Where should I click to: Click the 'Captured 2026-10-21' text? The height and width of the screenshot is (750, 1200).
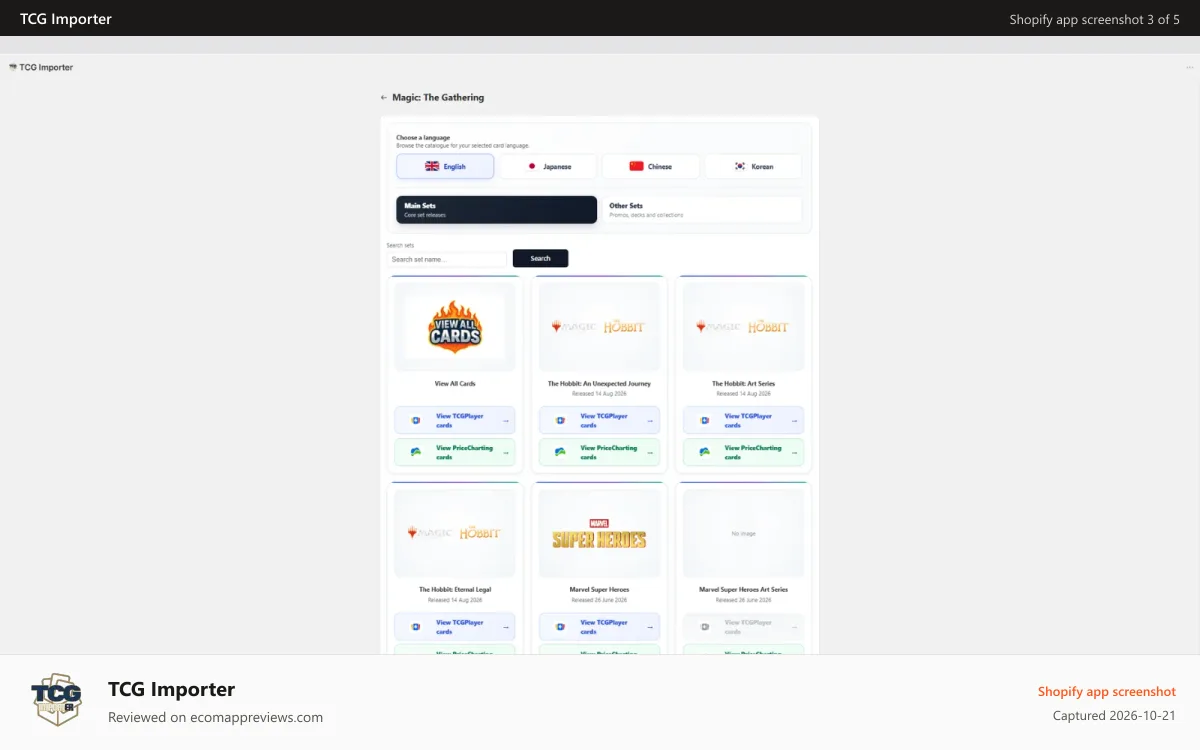click(x=1114, y=716)
